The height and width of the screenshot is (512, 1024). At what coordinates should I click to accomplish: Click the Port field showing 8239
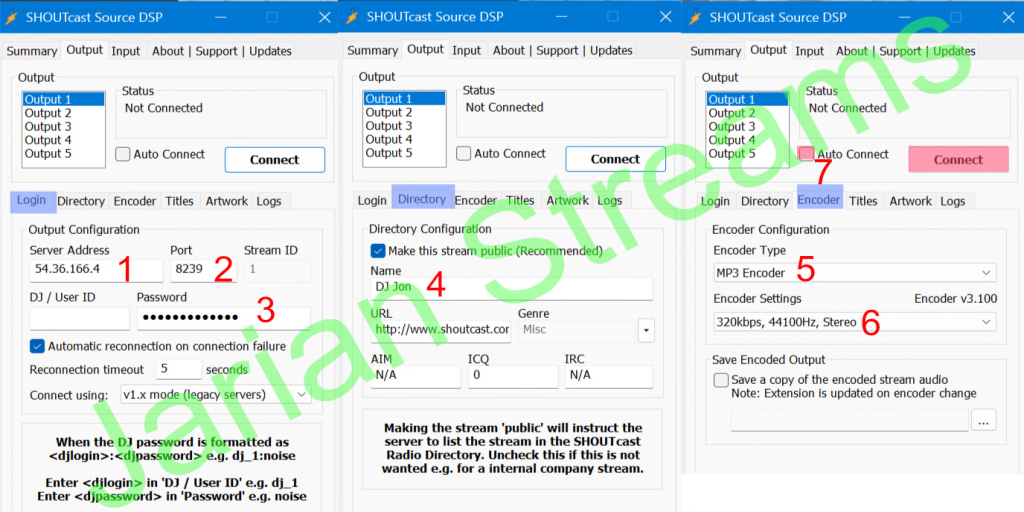[200, 271]
